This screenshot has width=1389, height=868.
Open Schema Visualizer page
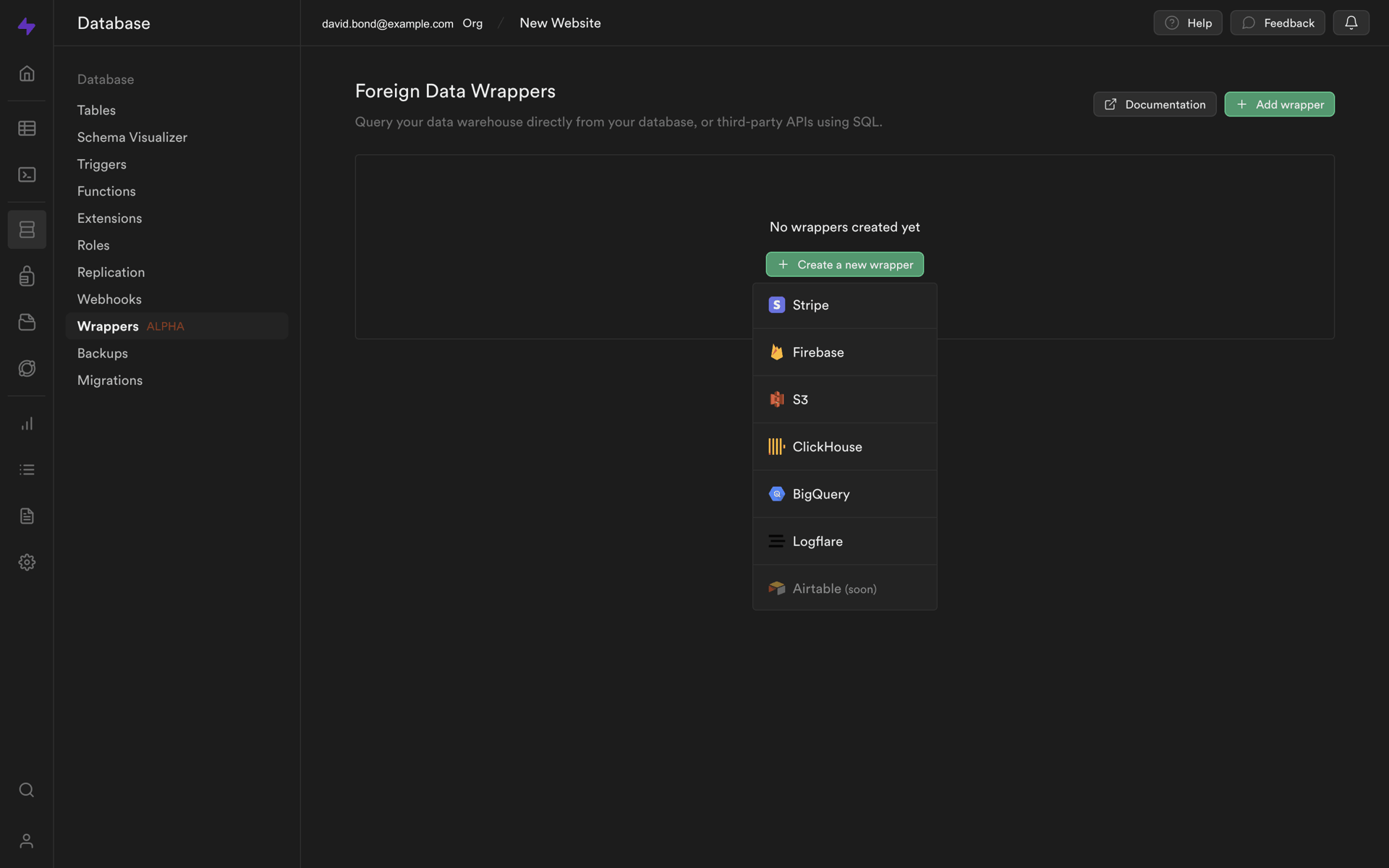[x=132, y=137]
